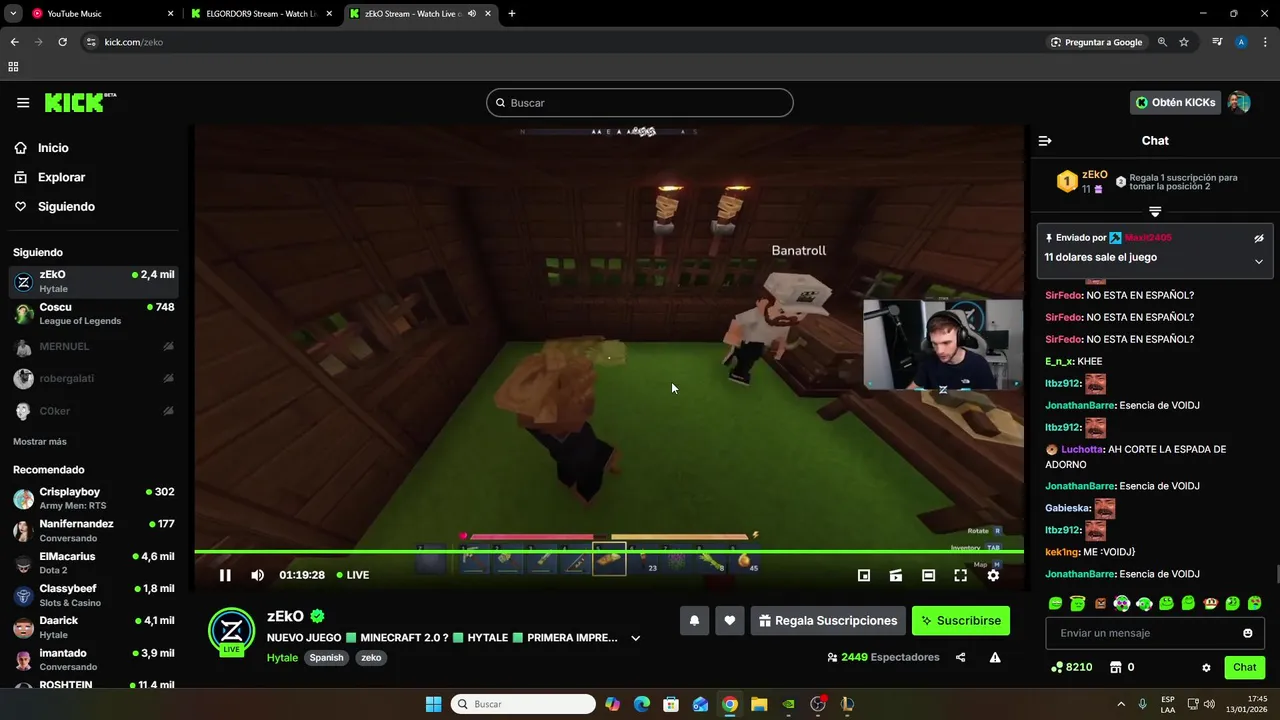Open Crisplayboy recommended channel
The width and height of the screenshot is (1280, 720).
coord(94,498)
